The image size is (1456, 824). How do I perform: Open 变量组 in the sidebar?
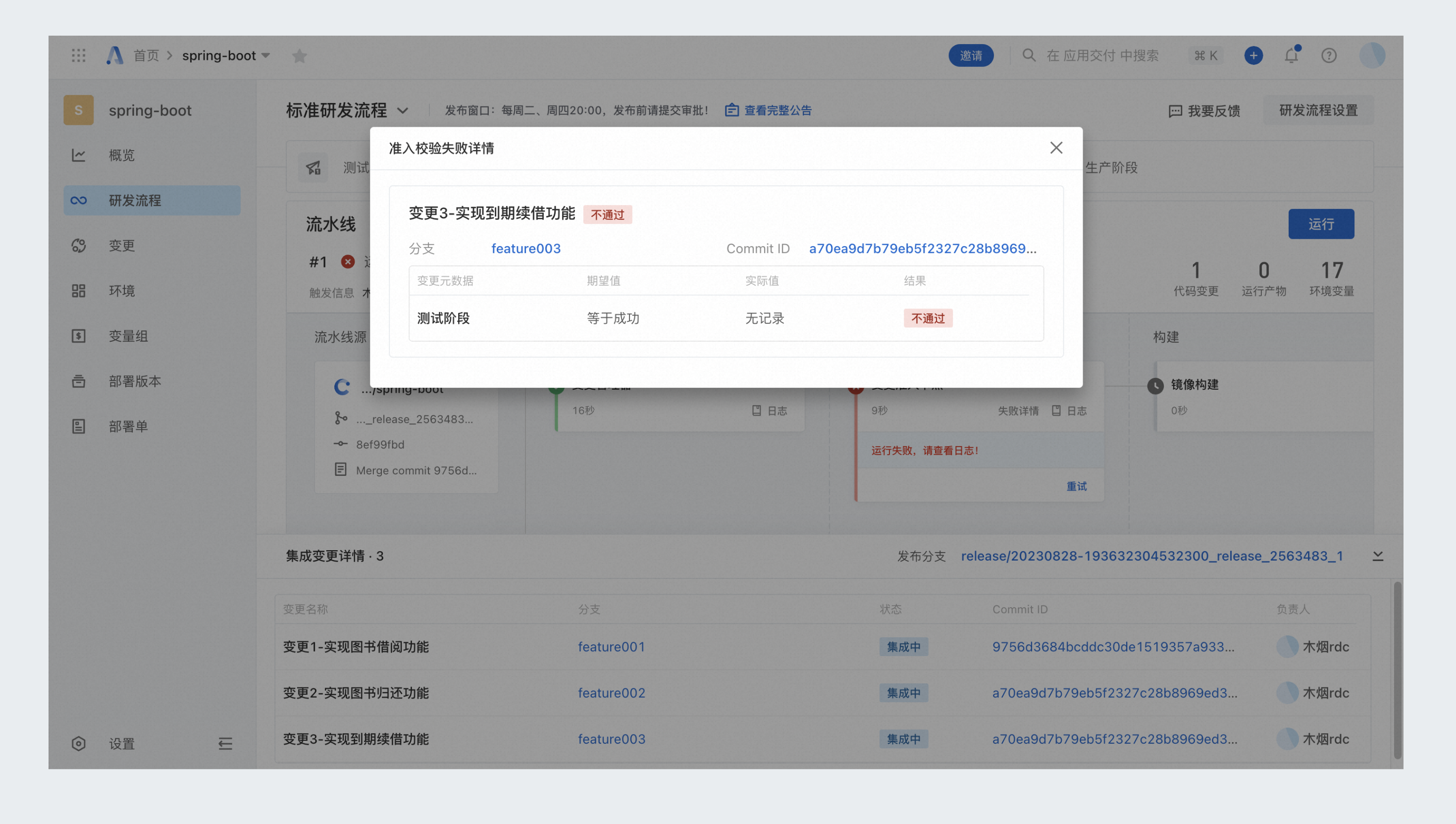pos(152,336)
